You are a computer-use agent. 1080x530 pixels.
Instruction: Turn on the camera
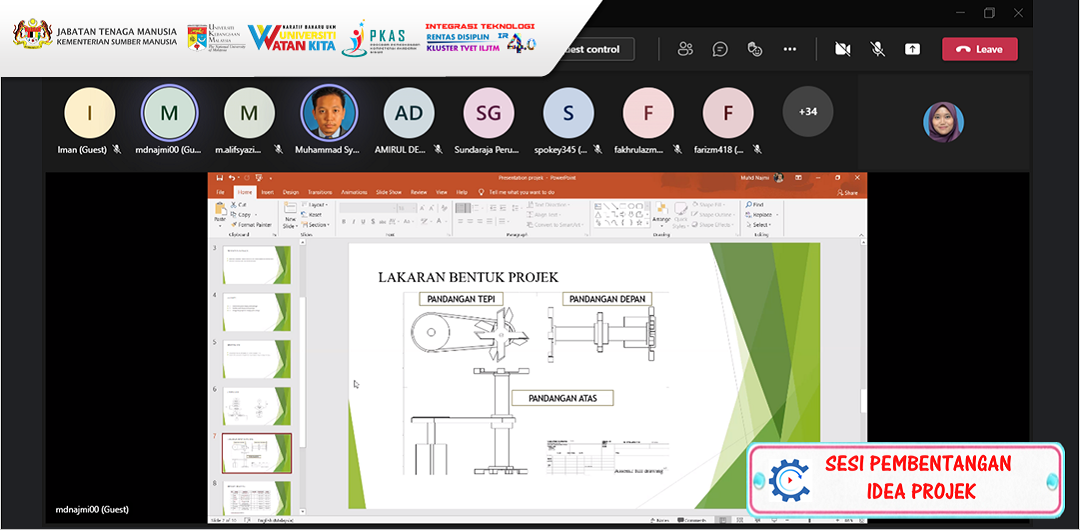click(842, 49)
